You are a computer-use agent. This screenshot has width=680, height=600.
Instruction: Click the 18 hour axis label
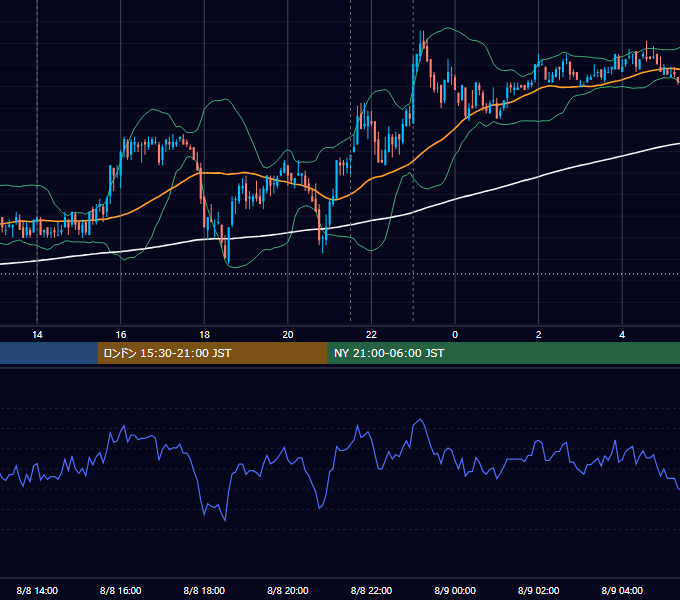coord(204,335)
